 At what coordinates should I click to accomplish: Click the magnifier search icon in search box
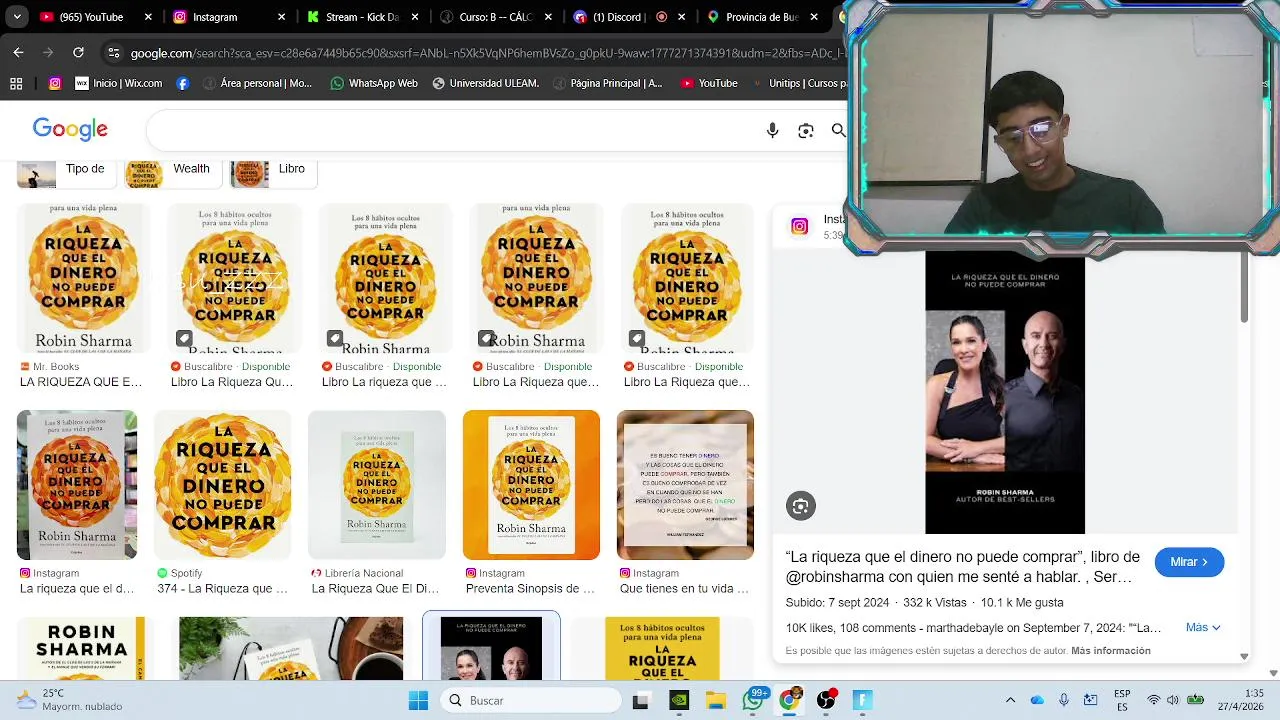click(838, 131)
